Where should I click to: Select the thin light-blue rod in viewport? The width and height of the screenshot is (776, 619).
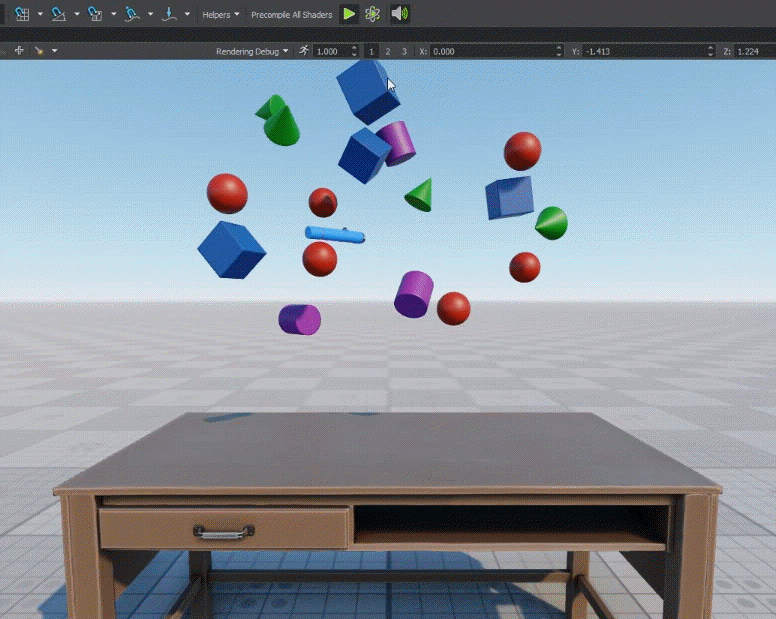[335, 235]
